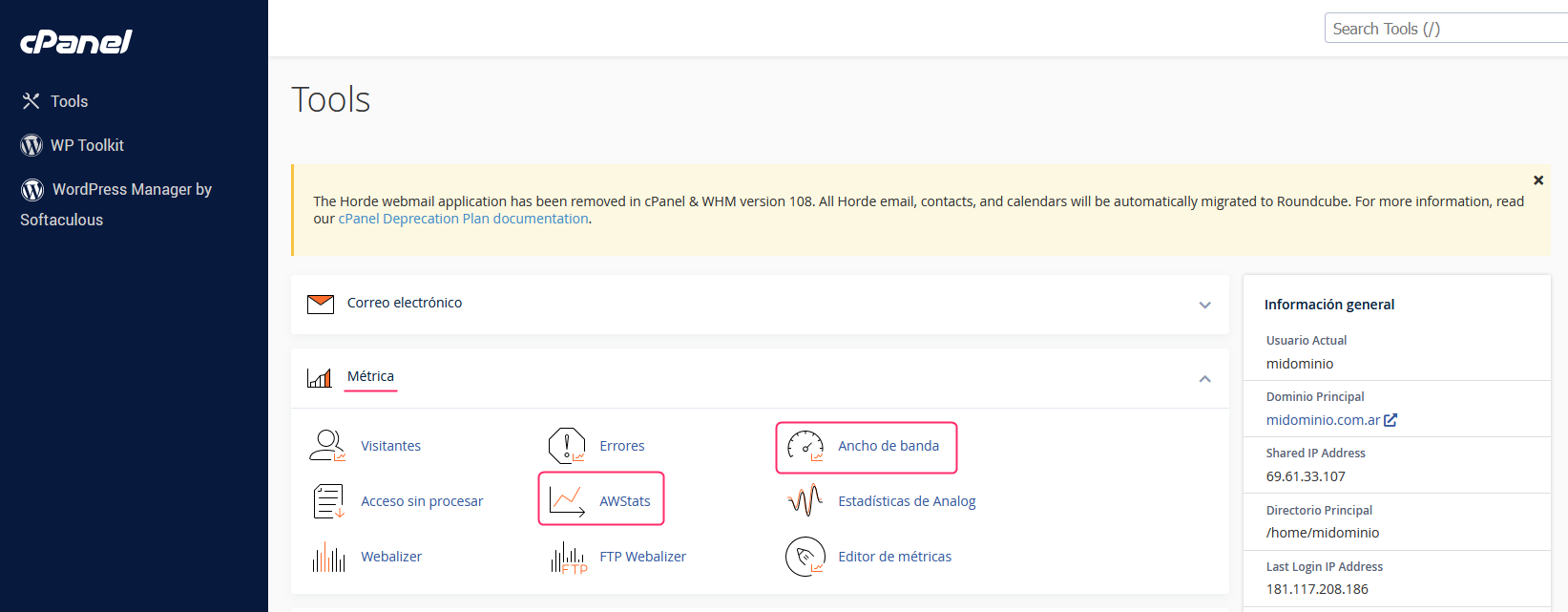Click the Métrica section header
The image size is (1568, 612).
pos(370,376)
